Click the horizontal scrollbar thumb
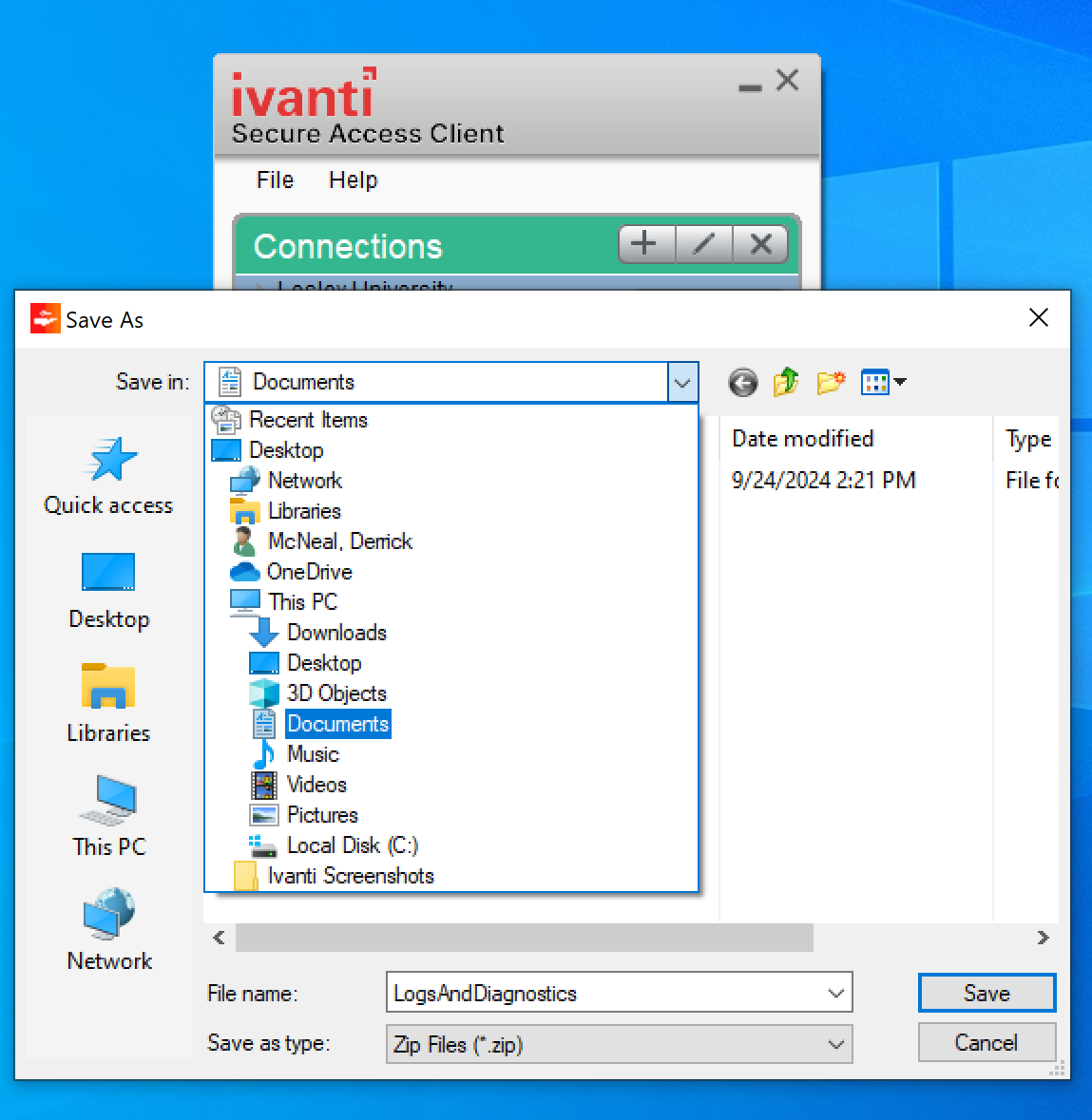The width and height of the screenshot is (1092, 1120). point(525,938)
